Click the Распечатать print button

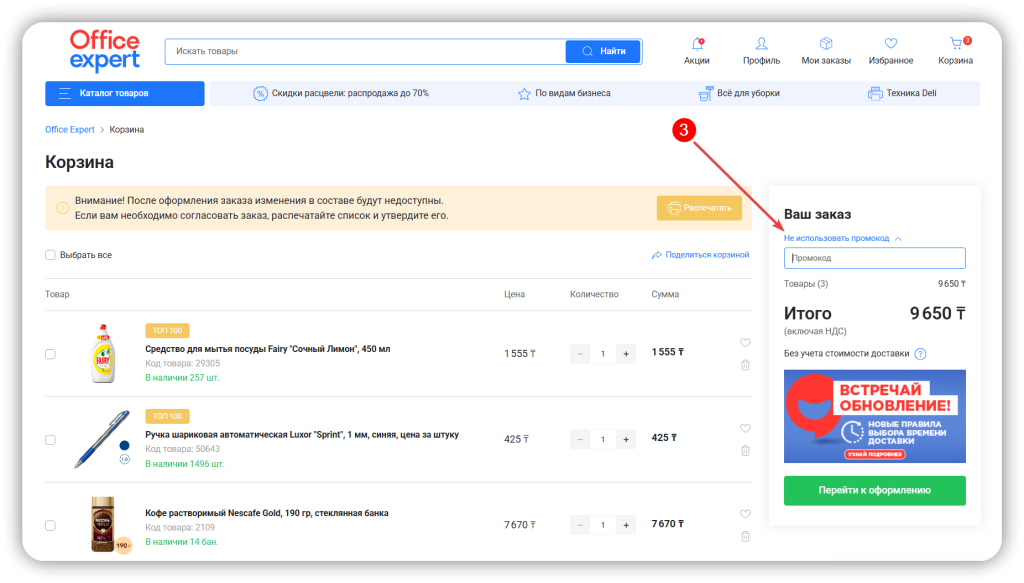pyautogui.click(x=699, y=208)
